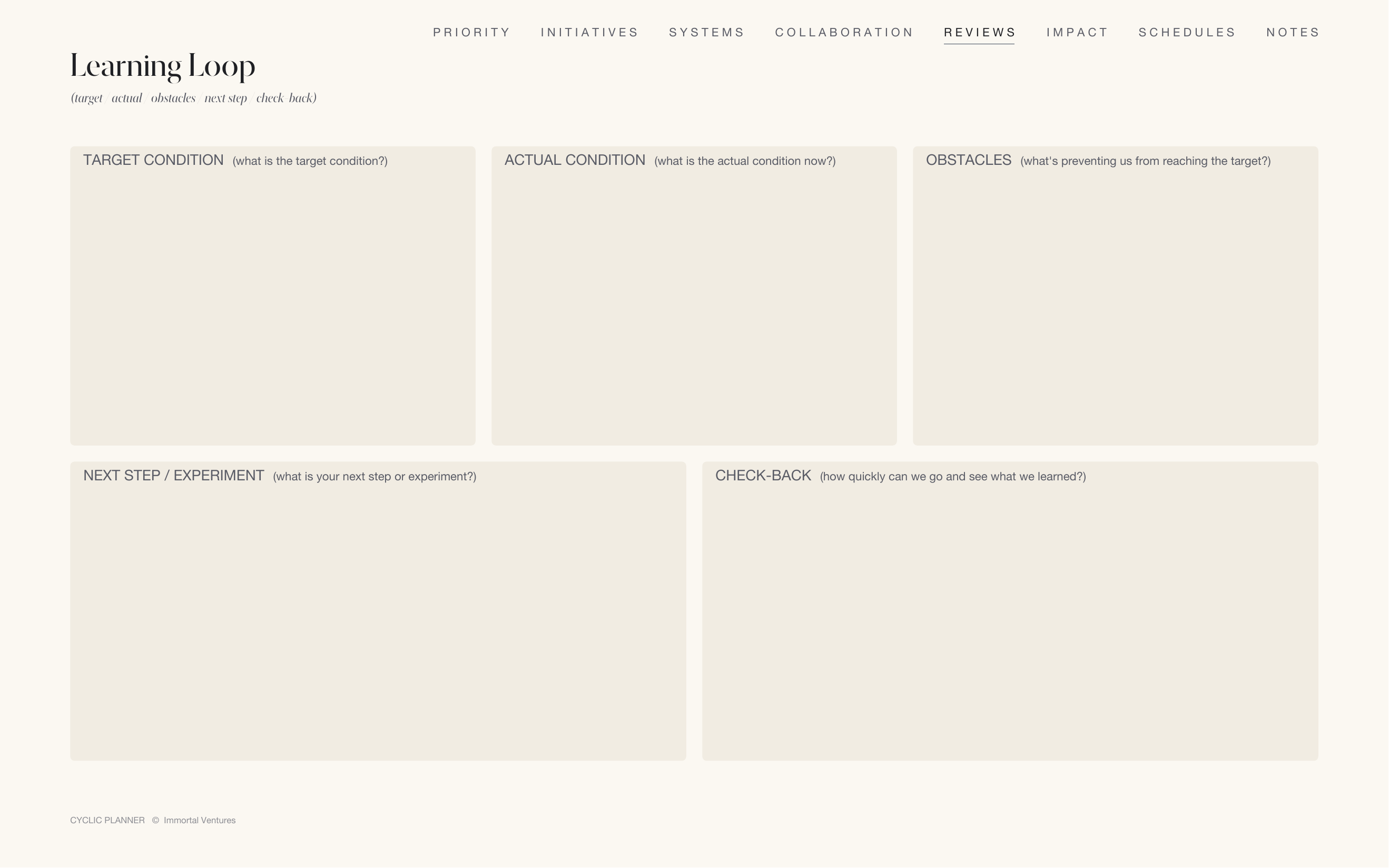Click '(what is the actual condition now?)' hint

coord(744,161)
